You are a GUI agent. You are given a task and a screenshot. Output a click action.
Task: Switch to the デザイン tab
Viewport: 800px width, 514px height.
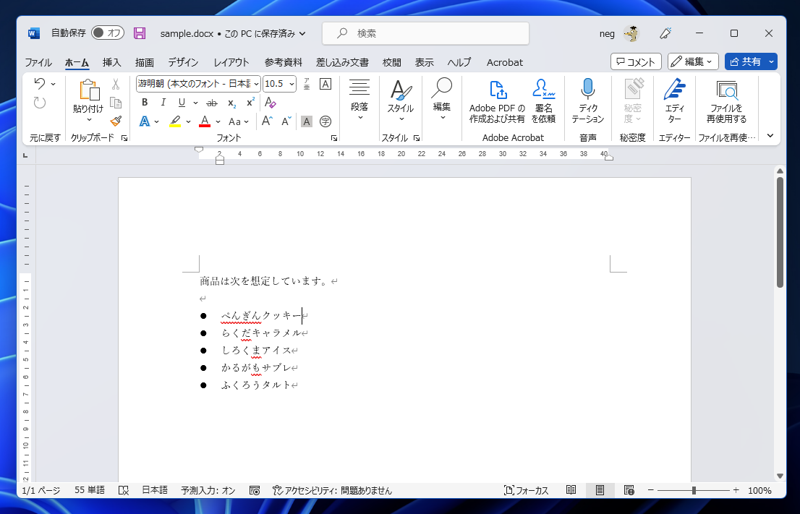pyautogui.click(x=183, y=62)
